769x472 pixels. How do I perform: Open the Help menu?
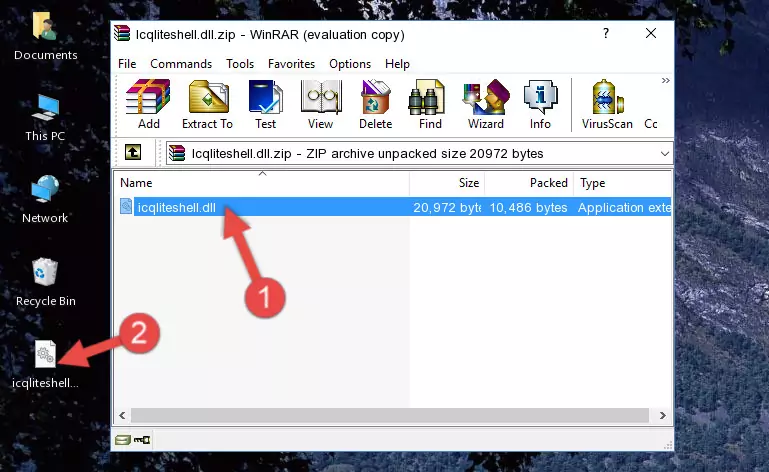coord(397,64)
